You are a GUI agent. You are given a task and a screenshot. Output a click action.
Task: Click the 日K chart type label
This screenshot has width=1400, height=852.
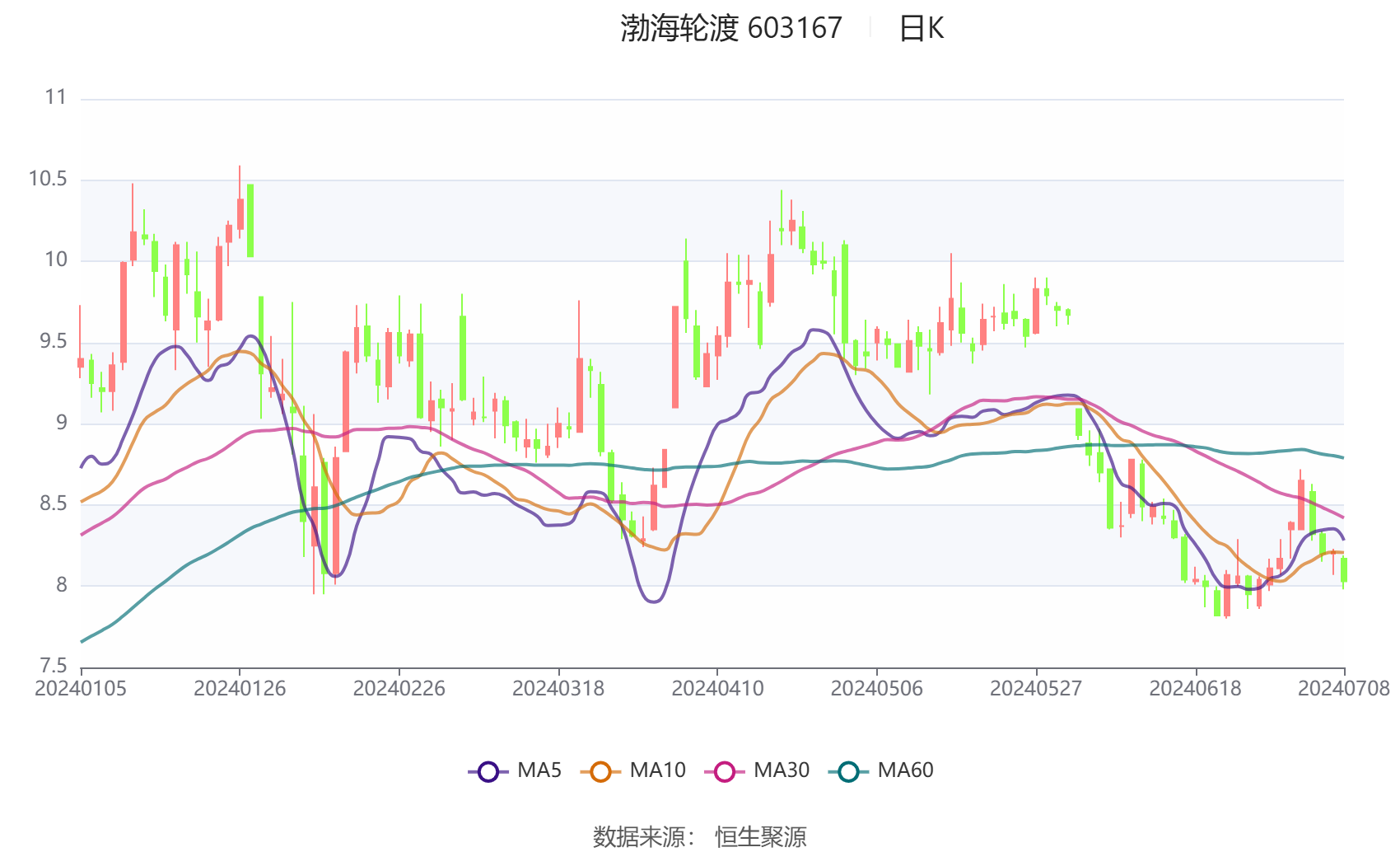point(921,29)
